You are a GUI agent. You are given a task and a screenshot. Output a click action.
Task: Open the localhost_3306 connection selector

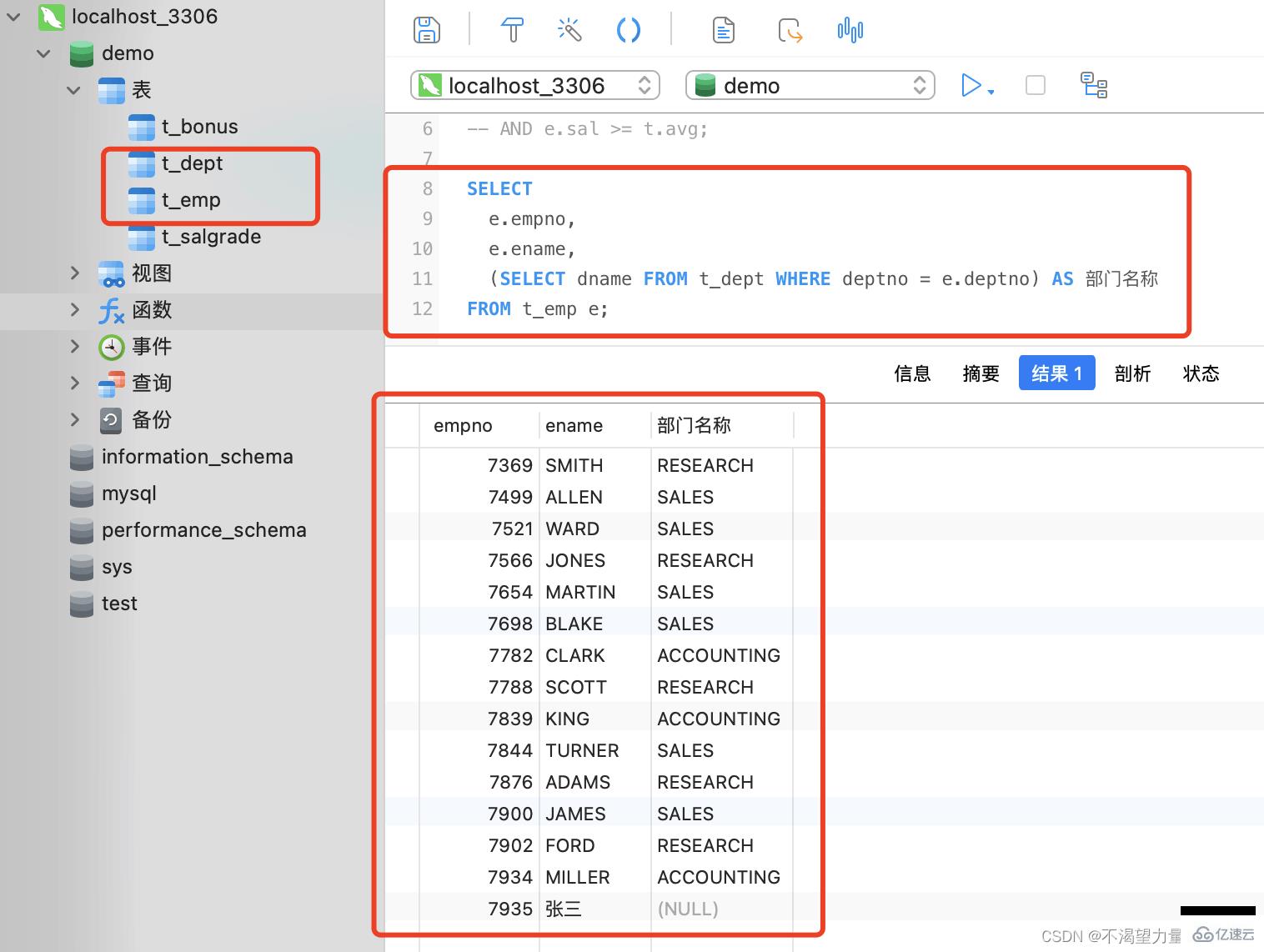[x=534, y=84]
